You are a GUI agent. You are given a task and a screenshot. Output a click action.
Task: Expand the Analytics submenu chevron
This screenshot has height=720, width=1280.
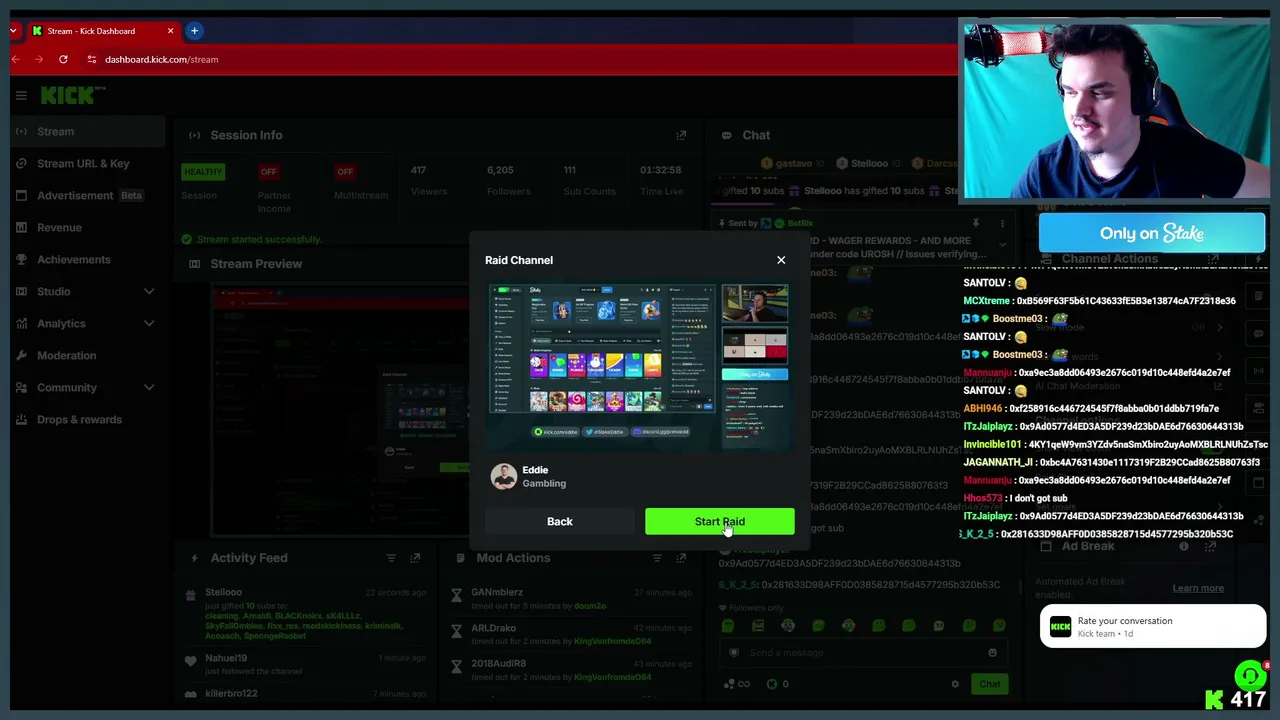pyautogui.click(x=149, y=323)
